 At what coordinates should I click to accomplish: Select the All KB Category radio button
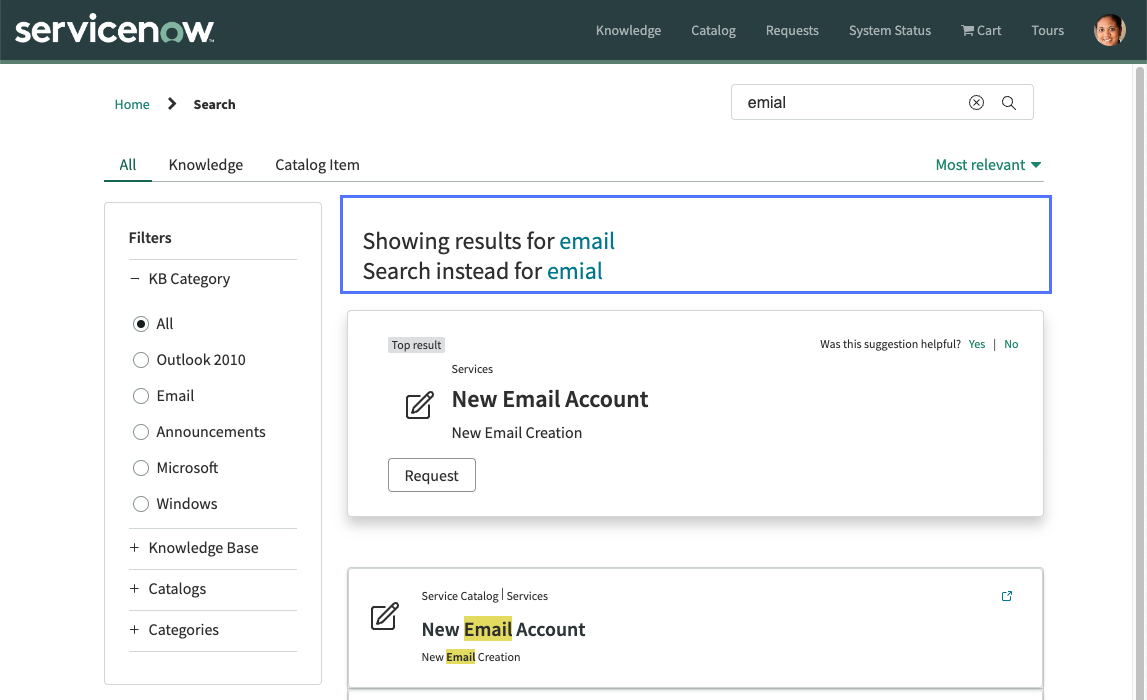tap(140, 324)
